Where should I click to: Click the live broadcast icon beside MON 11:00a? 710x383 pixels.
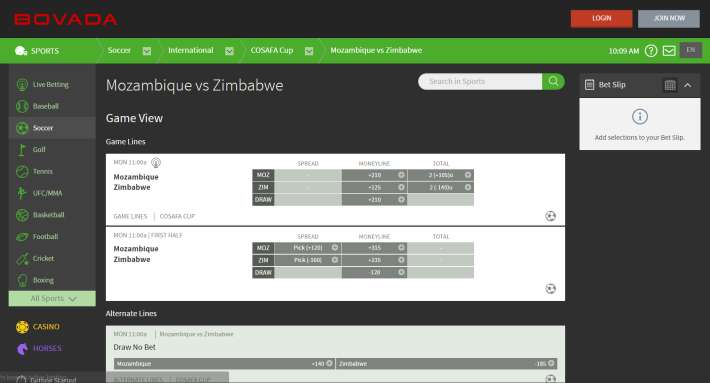tap(156, 163)
